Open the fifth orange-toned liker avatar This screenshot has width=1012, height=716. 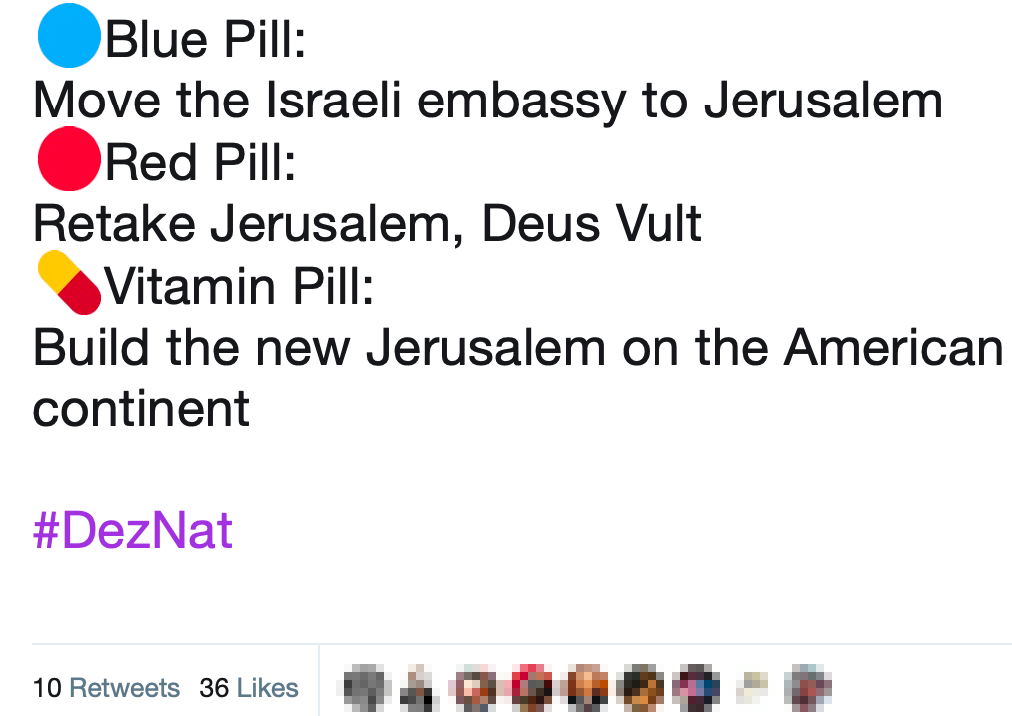point(587,688)
